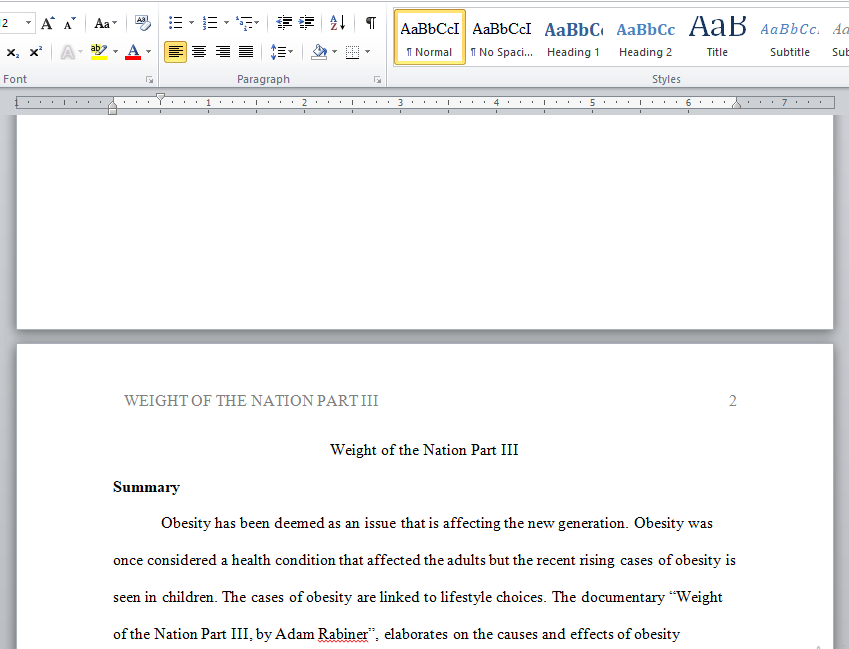
Task: Click the page number 2 in header
Action: (x=733, y=401)
